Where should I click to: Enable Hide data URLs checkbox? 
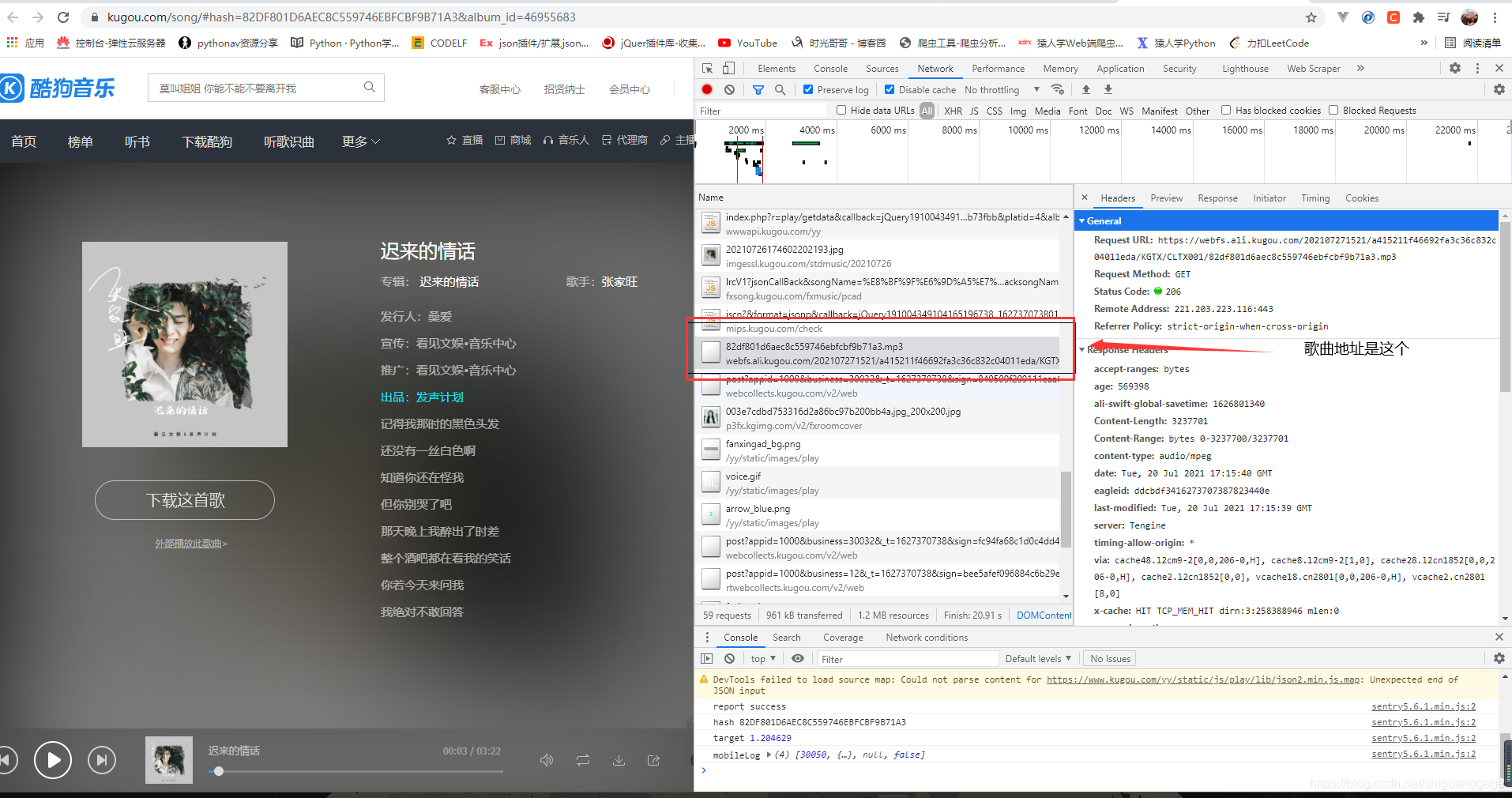pyautogui.click(x=841, y=111)
